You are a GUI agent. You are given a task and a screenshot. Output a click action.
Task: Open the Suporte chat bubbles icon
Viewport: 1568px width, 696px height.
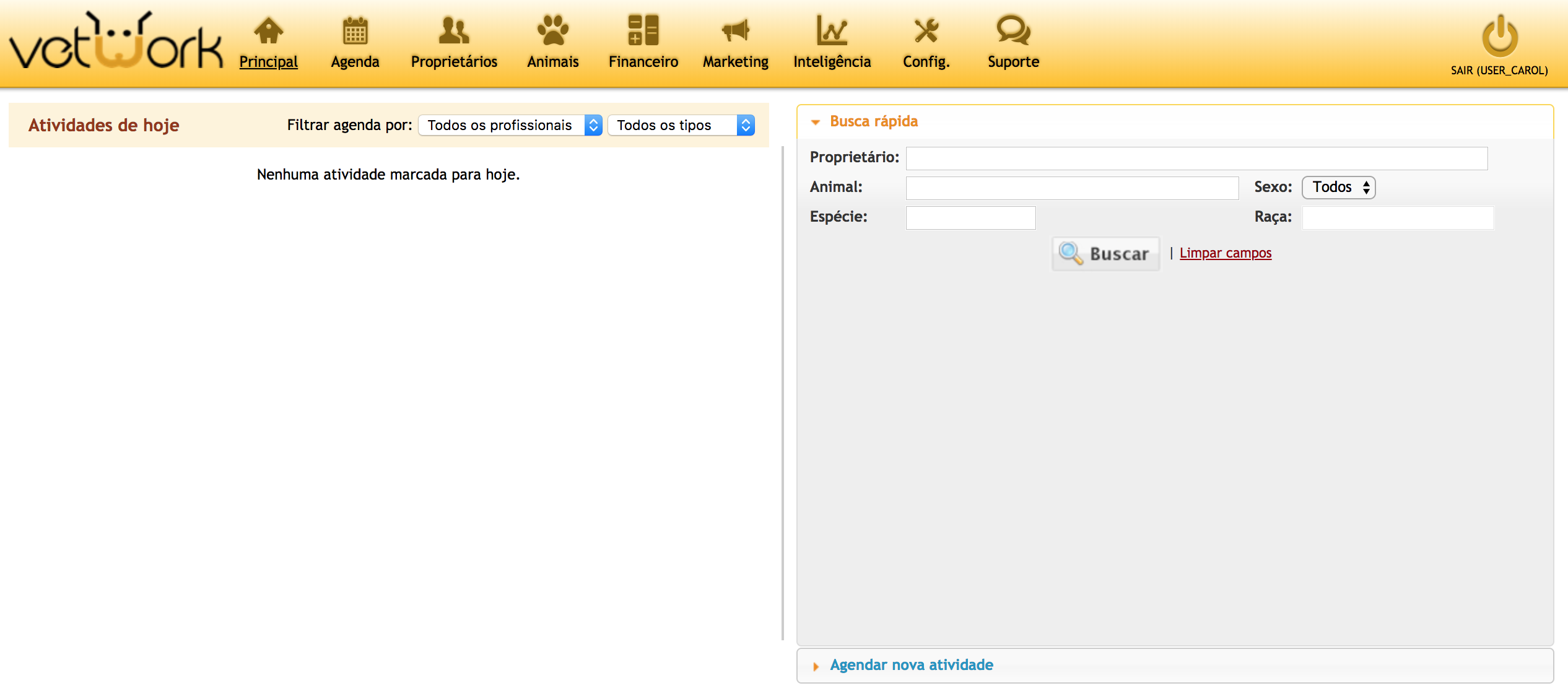click(x=1013, y=30)
